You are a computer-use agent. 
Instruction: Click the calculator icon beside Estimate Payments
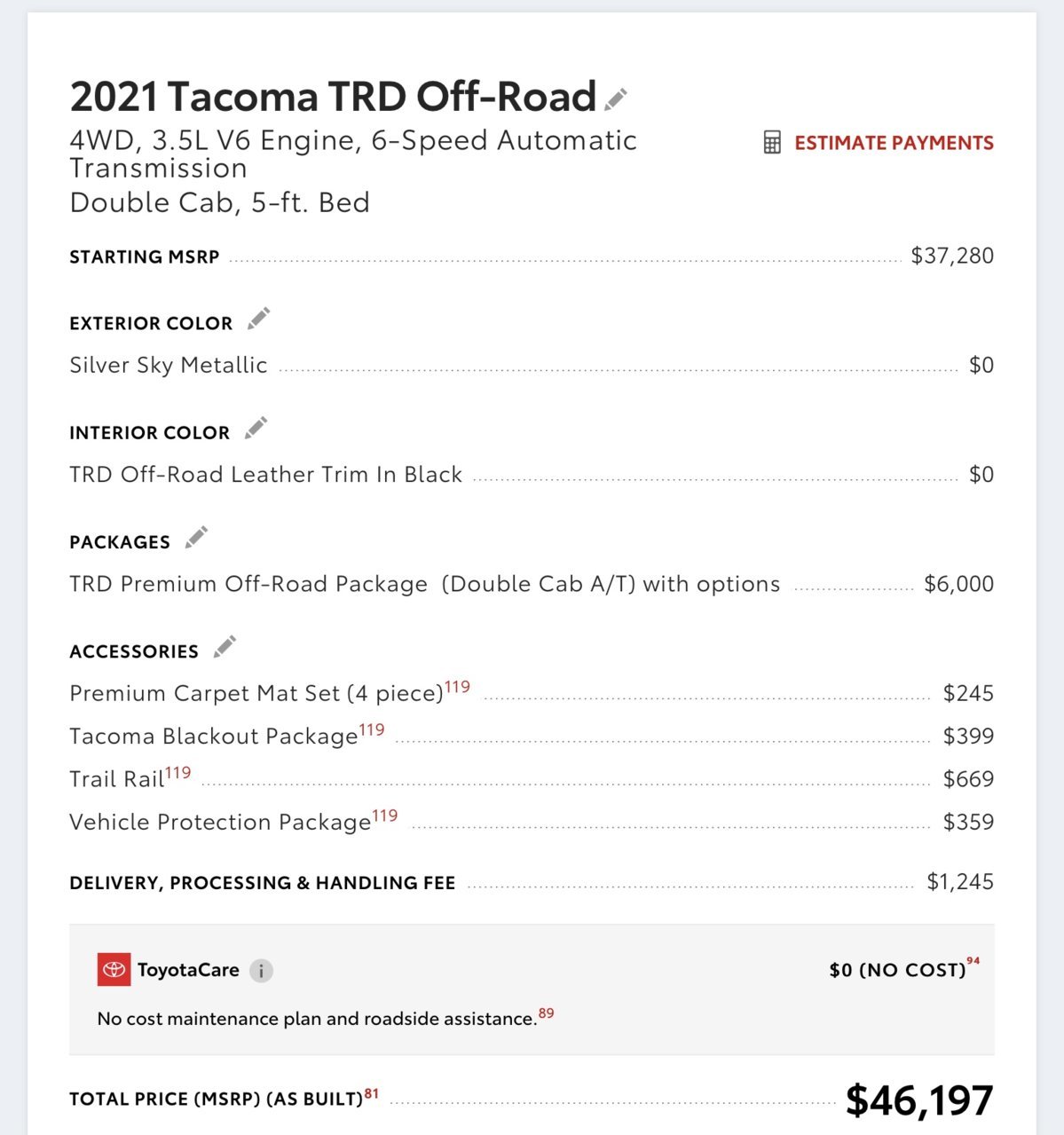click(772, 143)
